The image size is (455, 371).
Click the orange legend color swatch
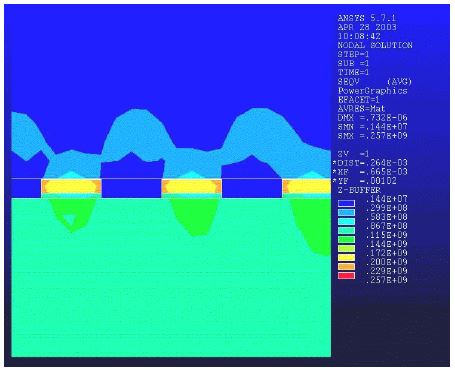pyautogui.click(x=346, y=267)
